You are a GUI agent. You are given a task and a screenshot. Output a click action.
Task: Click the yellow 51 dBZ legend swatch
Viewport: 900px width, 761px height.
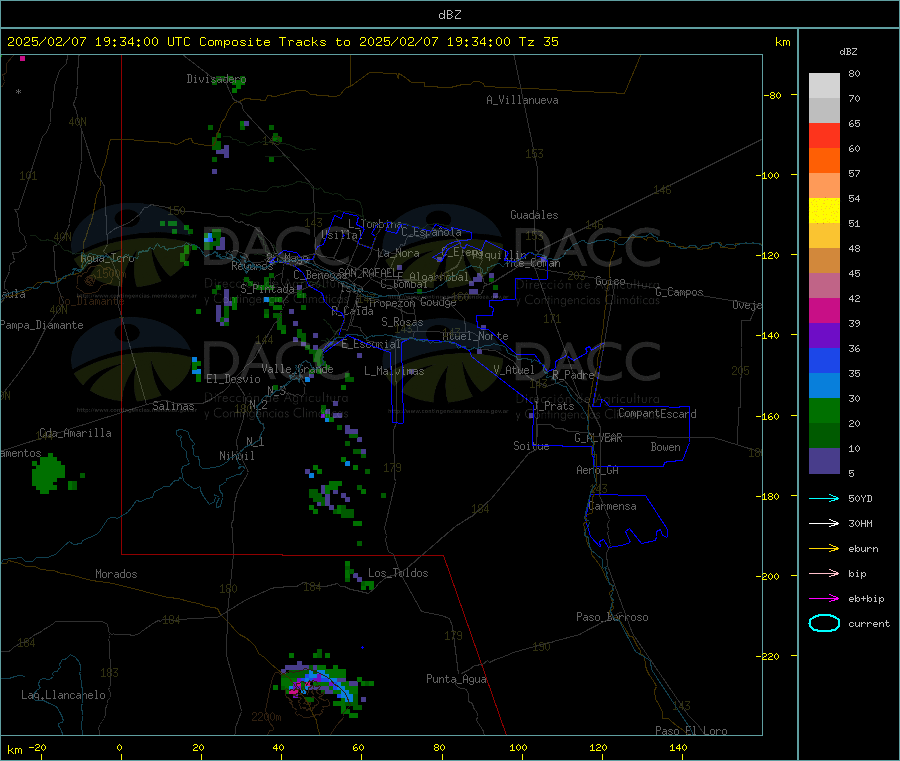point(824,211)
